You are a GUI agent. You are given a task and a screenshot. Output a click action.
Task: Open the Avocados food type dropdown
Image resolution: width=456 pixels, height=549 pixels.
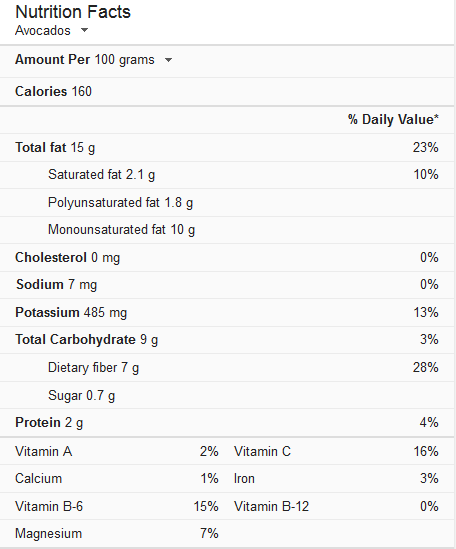tap(51, 30)
